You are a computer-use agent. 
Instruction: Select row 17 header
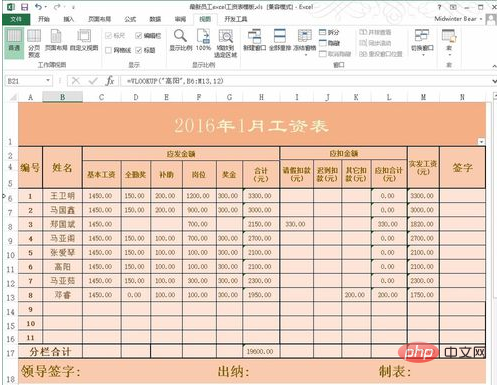[10, 353]
